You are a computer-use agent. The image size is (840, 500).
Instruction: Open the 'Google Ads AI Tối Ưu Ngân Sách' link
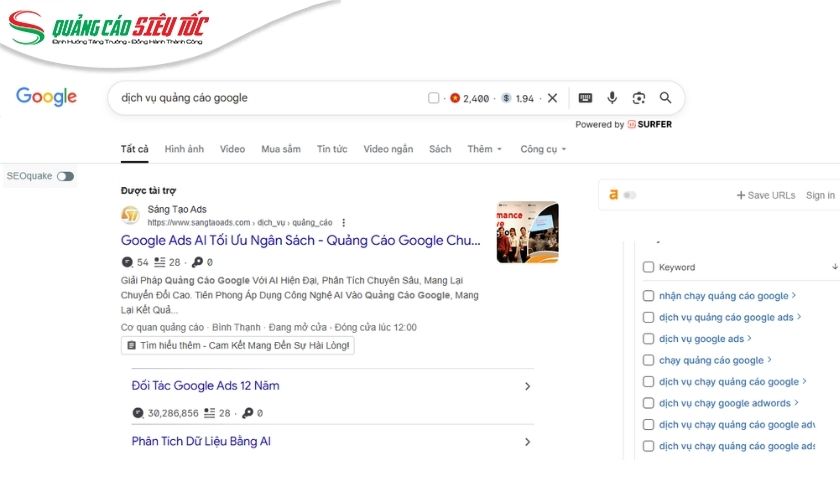[x=300, y=241]
